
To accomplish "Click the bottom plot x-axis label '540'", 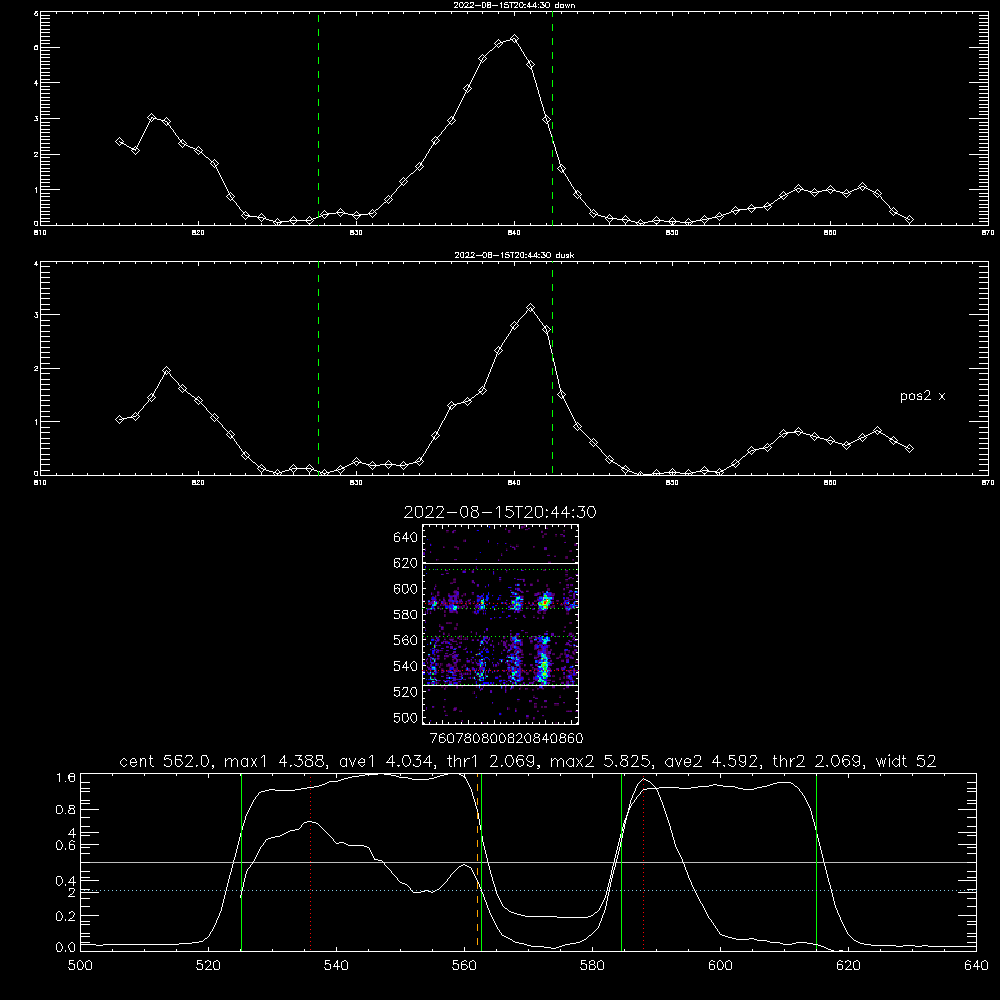I will pyautogui.click(x=336, y=966).
